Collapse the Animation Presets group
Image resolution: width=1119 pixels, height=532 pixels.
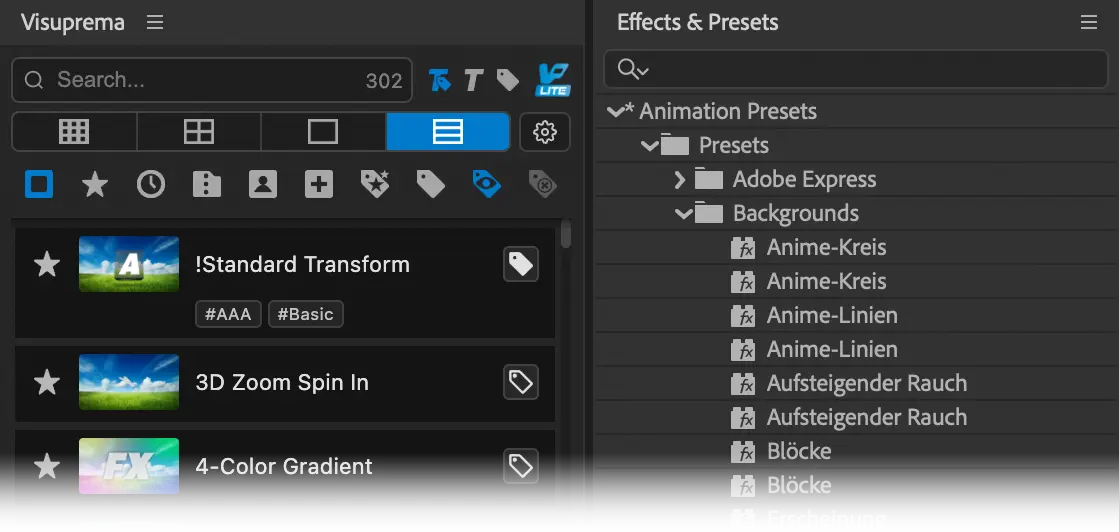(x=615, y=111)
